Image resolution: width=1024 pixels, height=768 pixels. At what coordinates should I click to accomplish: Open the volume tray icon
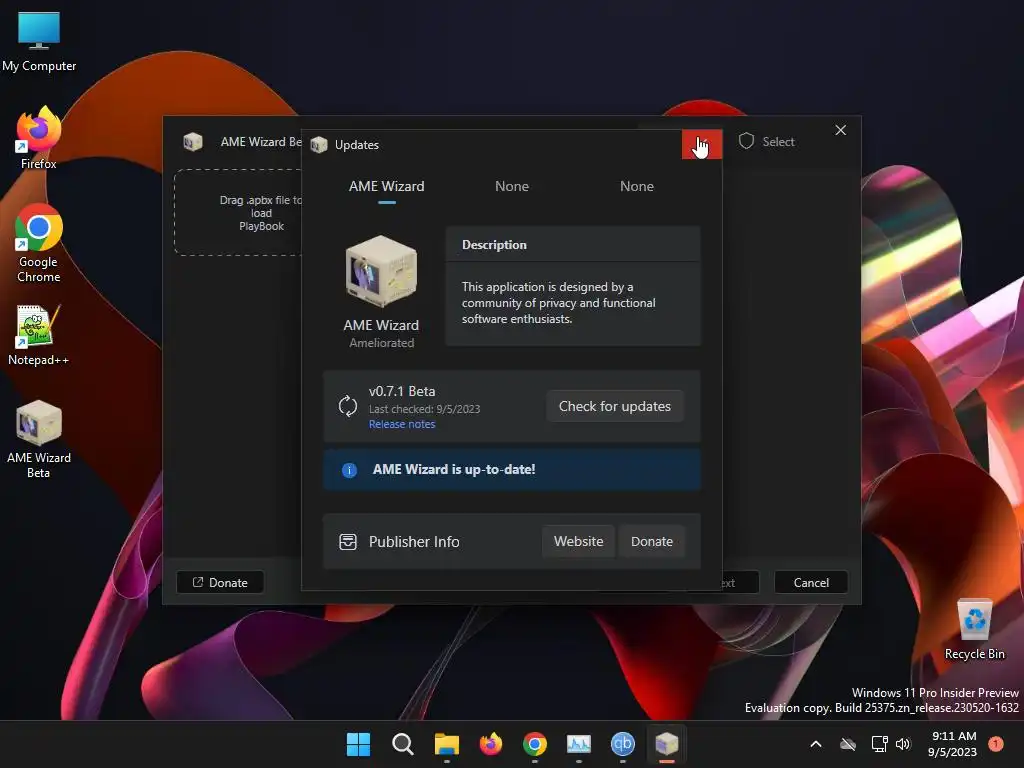(x=903, y=744)
